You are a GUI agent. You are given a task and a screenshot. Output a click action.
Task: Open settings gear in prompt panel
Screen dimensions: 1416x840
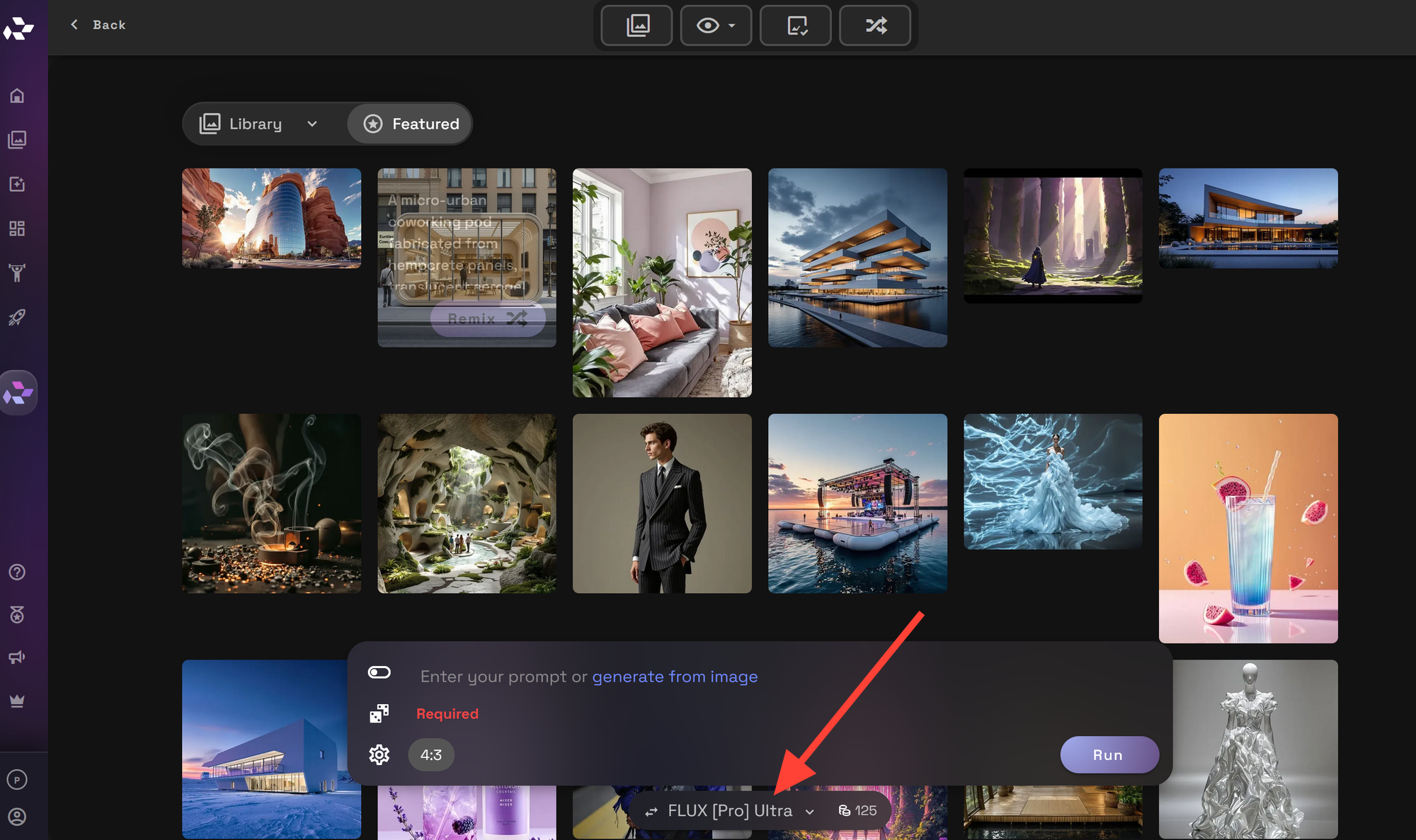379,755
